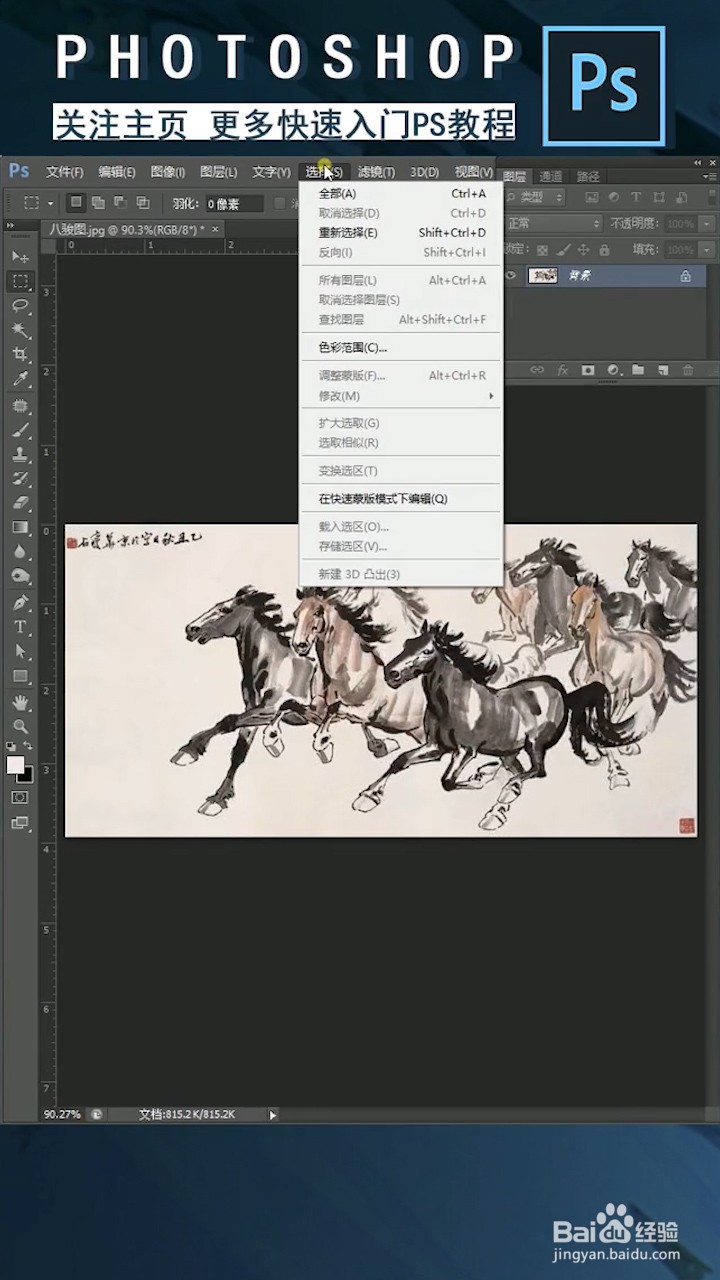
Task: Swap foreground and background colors
Action: point(28,746)
